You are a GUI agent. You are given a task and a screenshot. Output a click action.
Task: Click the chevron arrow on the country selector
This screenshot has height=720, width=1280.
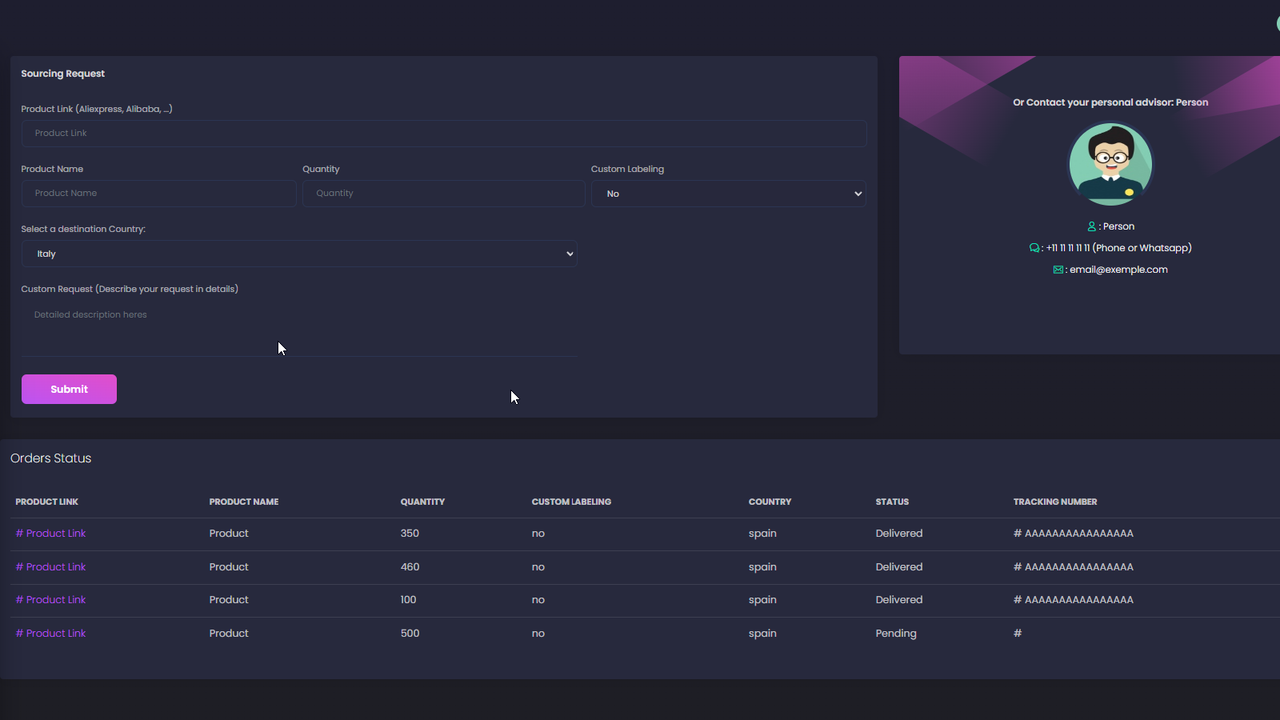click(x=569, y=253)
